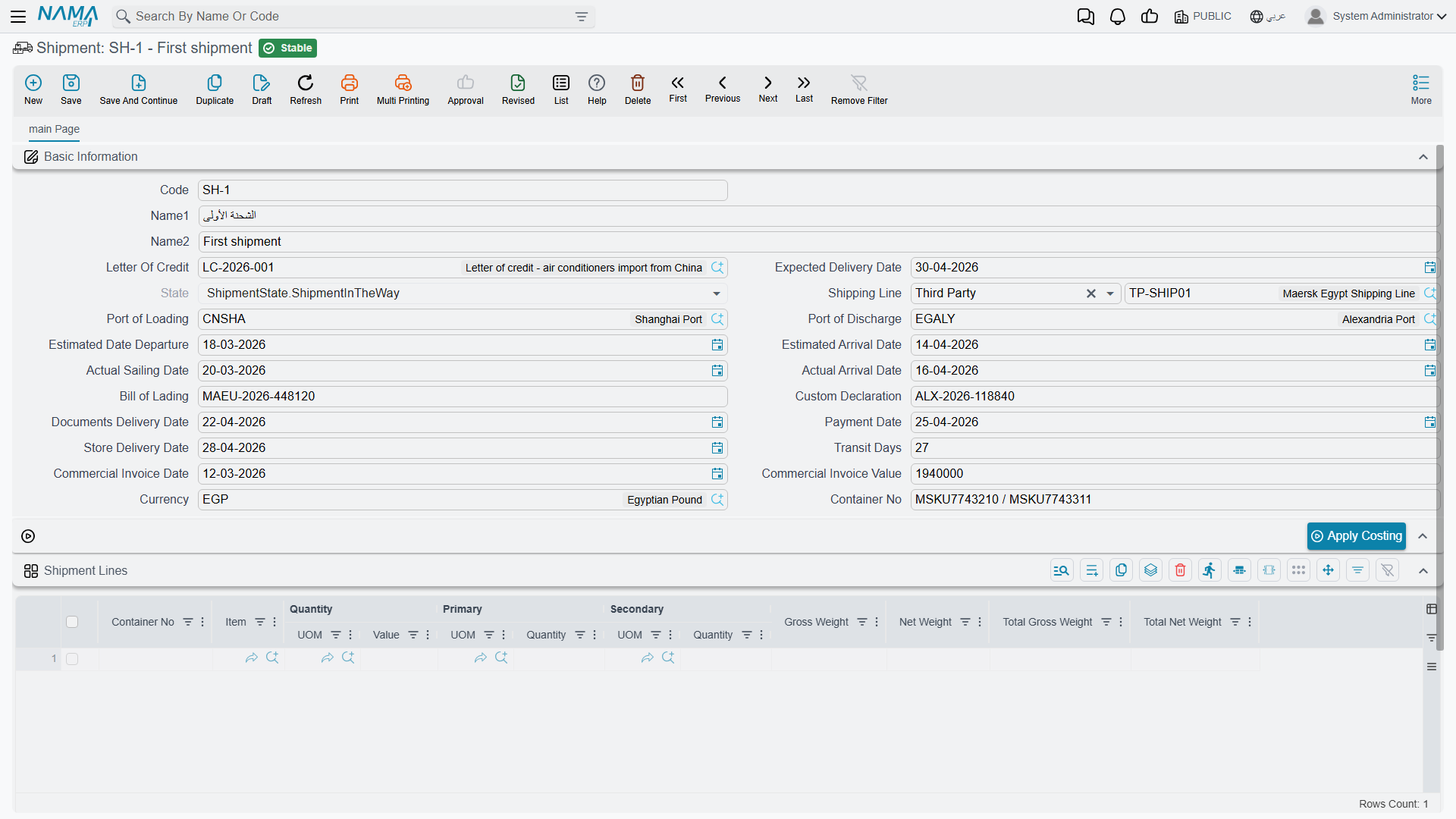Go to the First record
The image size is (1456, 819).
678,89
